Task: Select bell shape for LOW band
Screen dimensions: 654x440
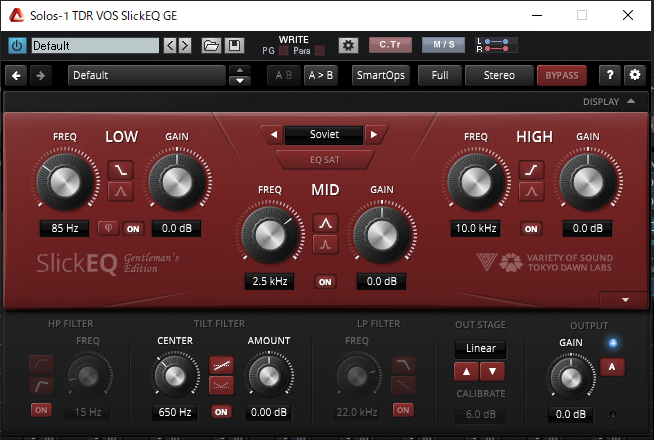Action: (121, 191)
